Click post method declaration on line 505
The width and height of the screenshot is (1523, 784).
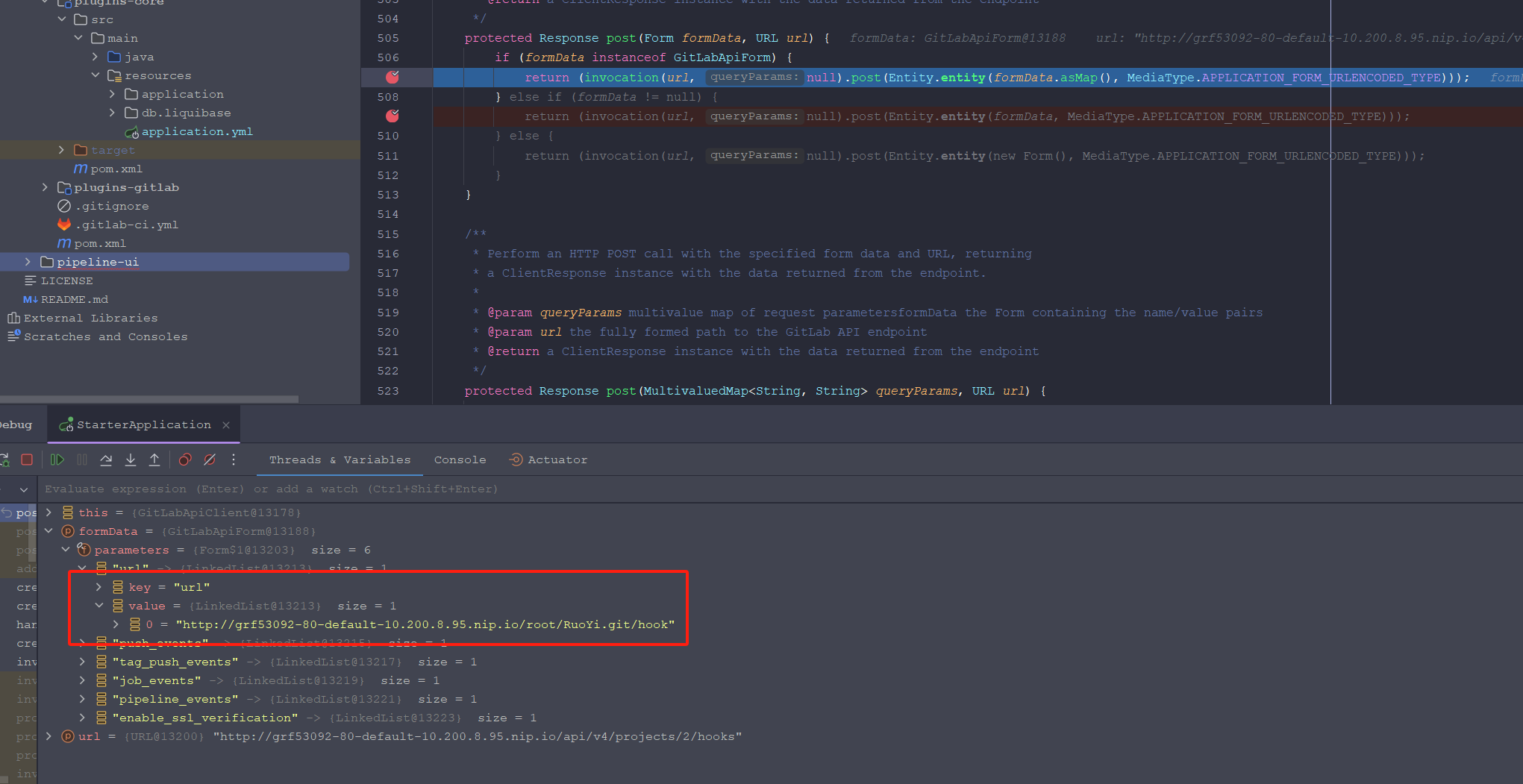pyautogui.click(x=621, y=38)
